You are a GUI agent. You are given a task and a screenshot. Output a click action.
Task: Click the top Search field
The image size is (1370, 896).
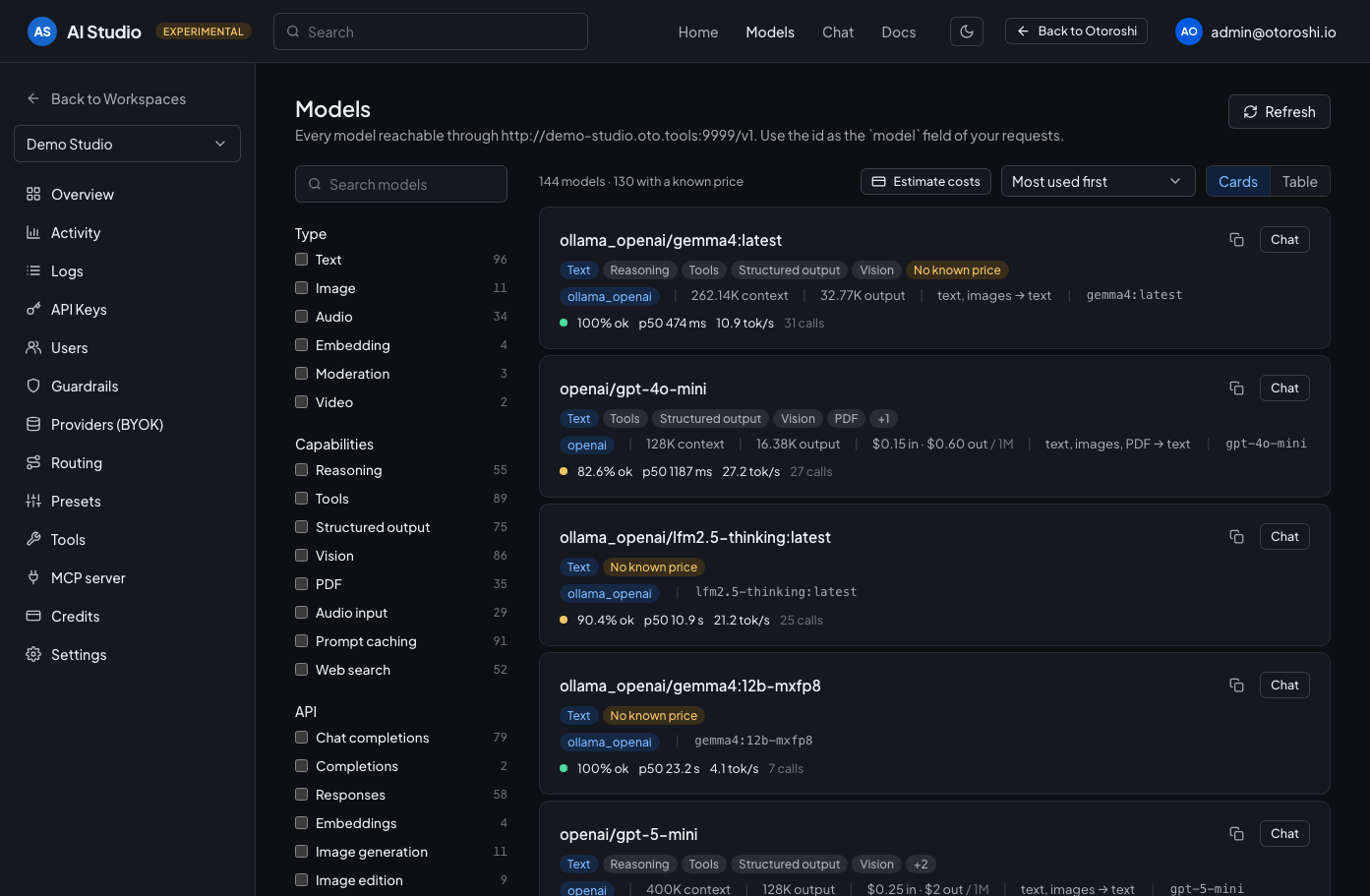point(431,31)
